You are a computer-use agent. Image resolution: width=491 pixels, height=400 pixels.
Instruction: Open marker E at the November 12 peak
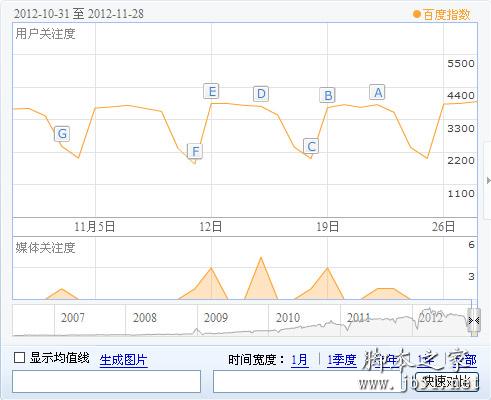click(x=211, y=91)
